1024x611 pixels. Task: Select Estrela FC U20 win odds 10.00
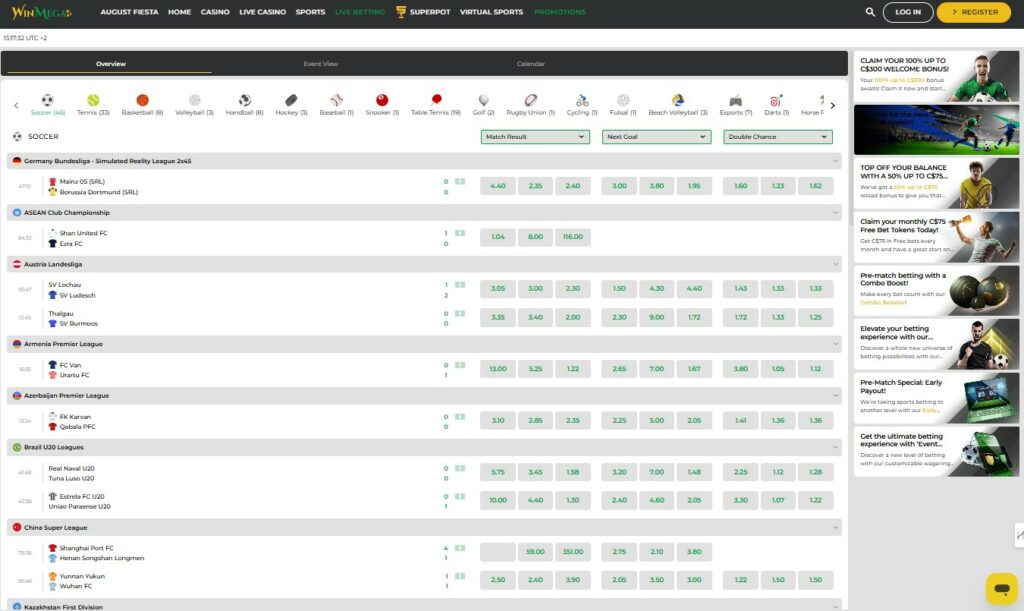pos(498,500)
